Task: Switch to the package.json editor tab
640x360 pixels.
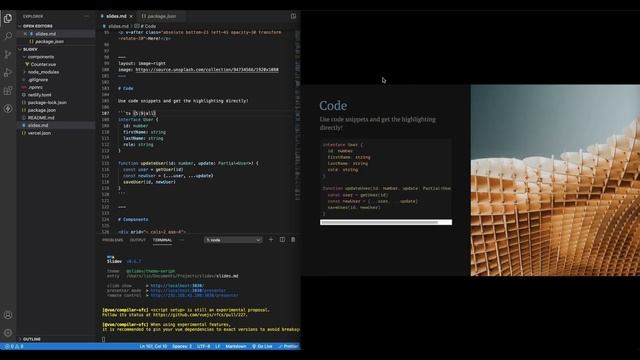Action: pos(162,16)
